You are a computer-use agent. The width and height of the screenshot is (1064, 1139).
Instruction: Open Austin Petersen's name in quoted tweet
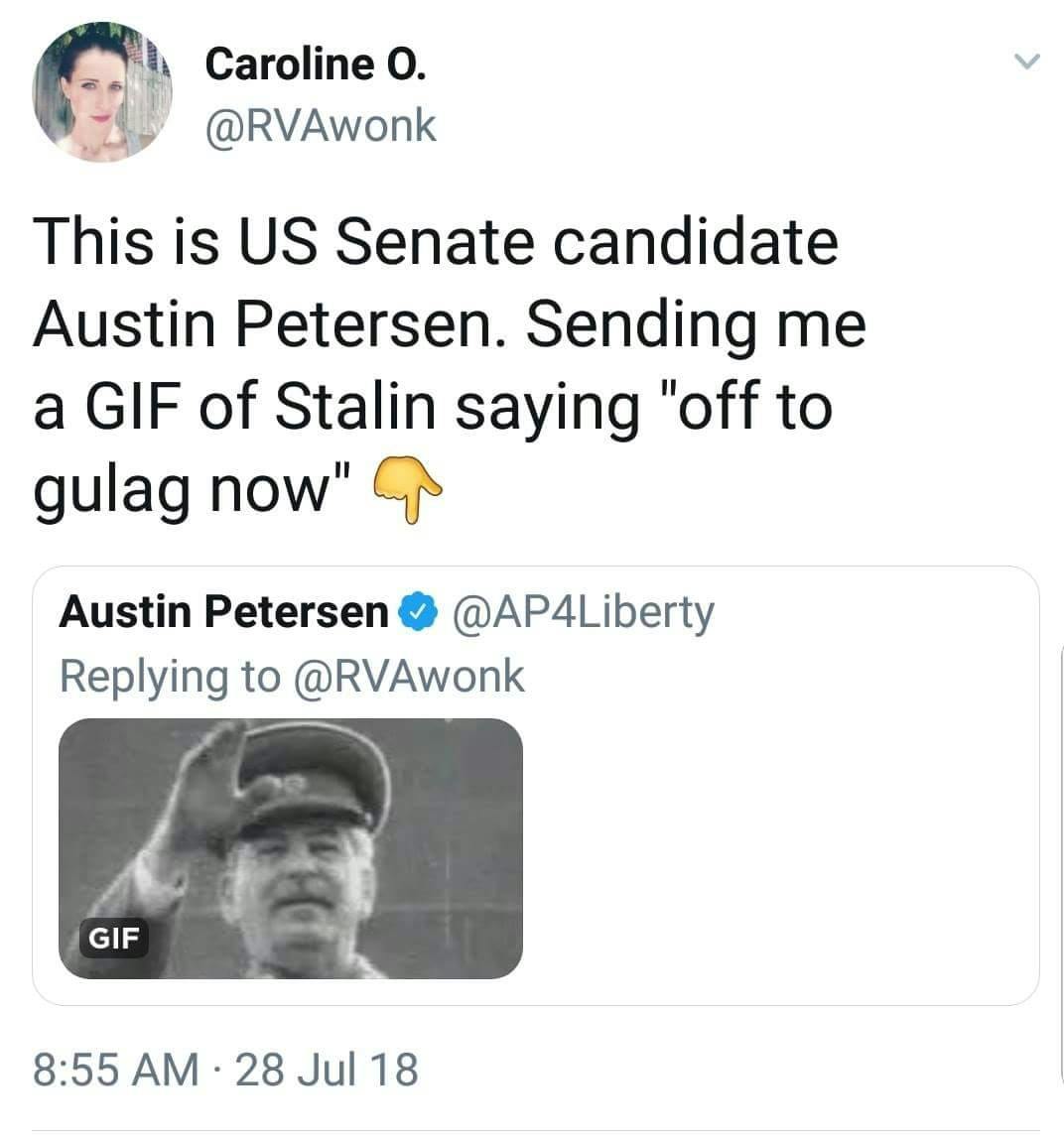(x=223, y=612)
